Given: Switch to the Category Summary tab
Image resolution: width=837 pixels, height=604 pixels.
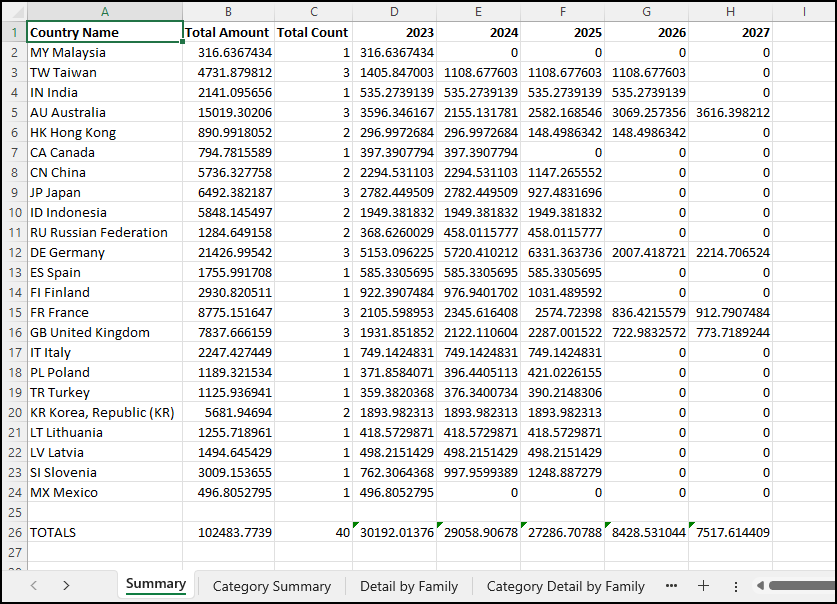Looking at the screenshot, I should (x=271, y=586).
